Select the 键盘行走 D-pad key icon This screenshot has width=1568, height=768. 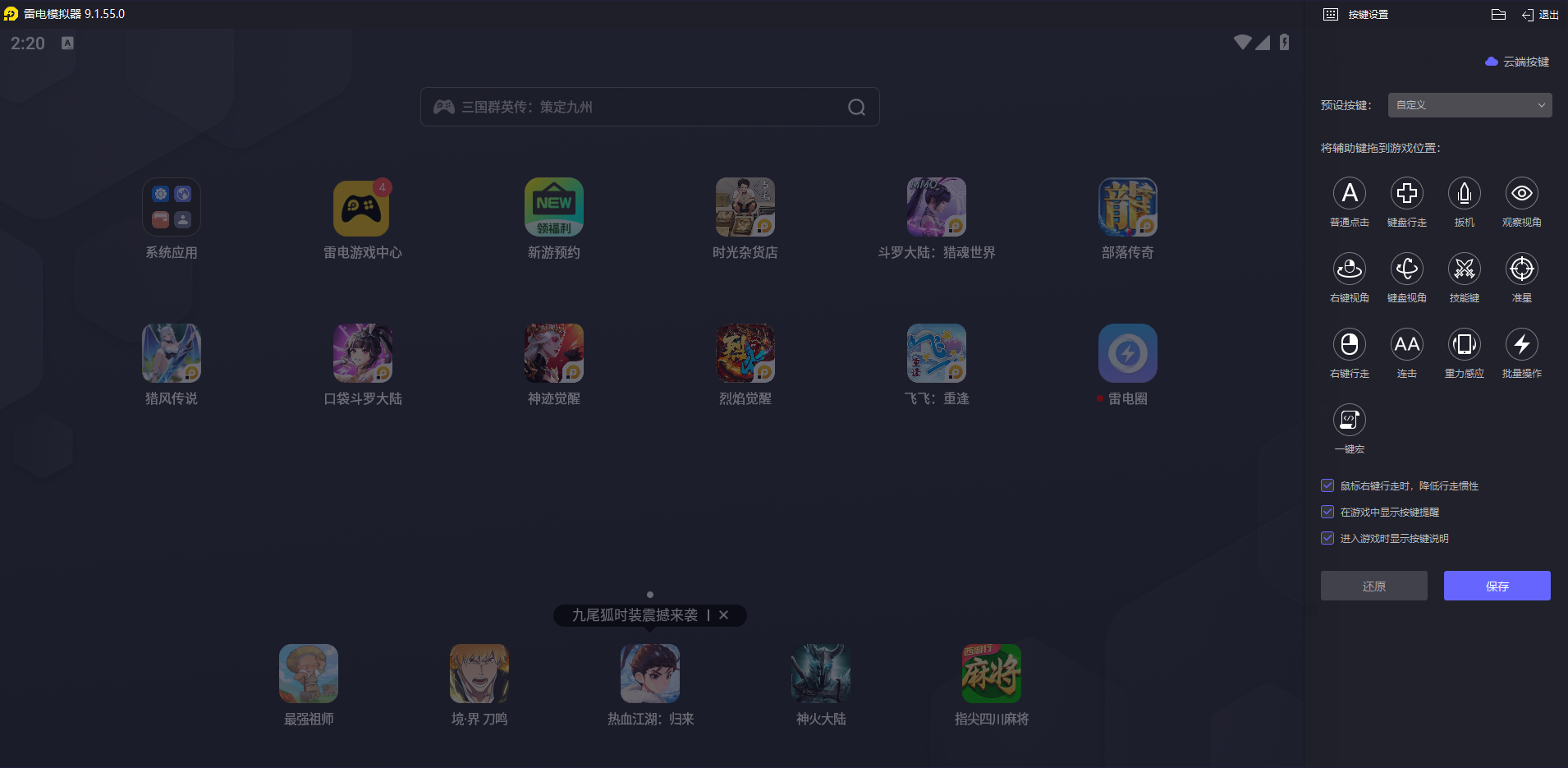point(1407,194)
